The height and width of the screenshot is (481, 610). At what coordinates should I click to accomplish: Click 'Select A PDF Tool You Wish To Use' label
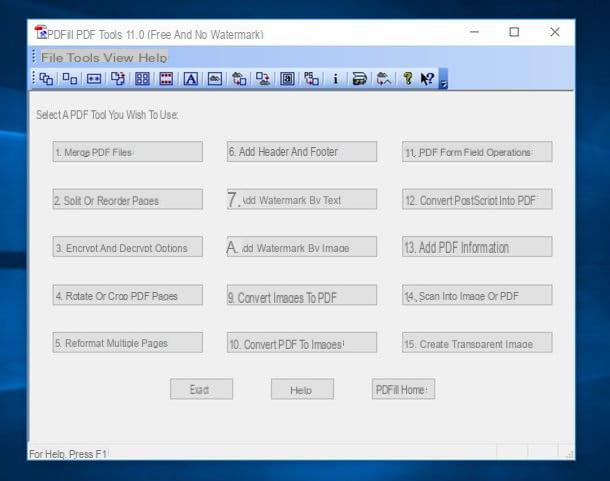click(x=107, y=115)
